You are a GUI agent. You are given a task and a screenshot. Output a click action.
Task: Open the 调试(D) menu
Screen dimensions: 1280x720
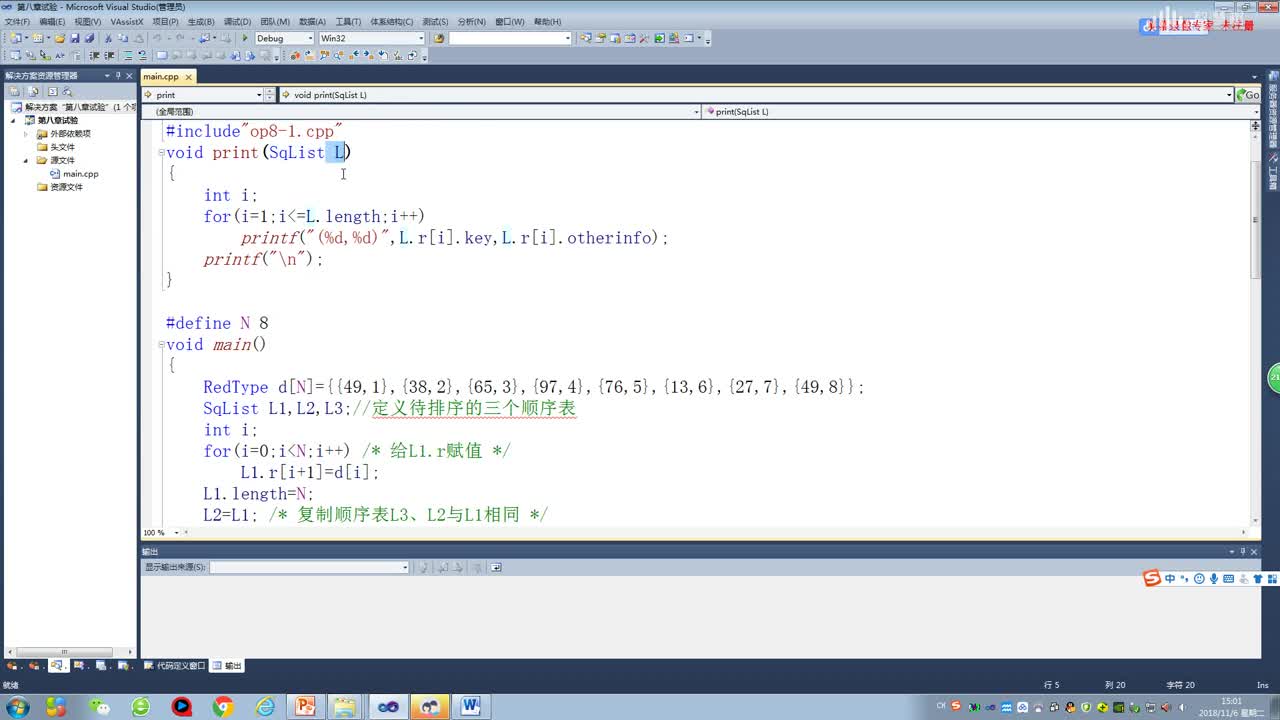(x=237, y=21)
